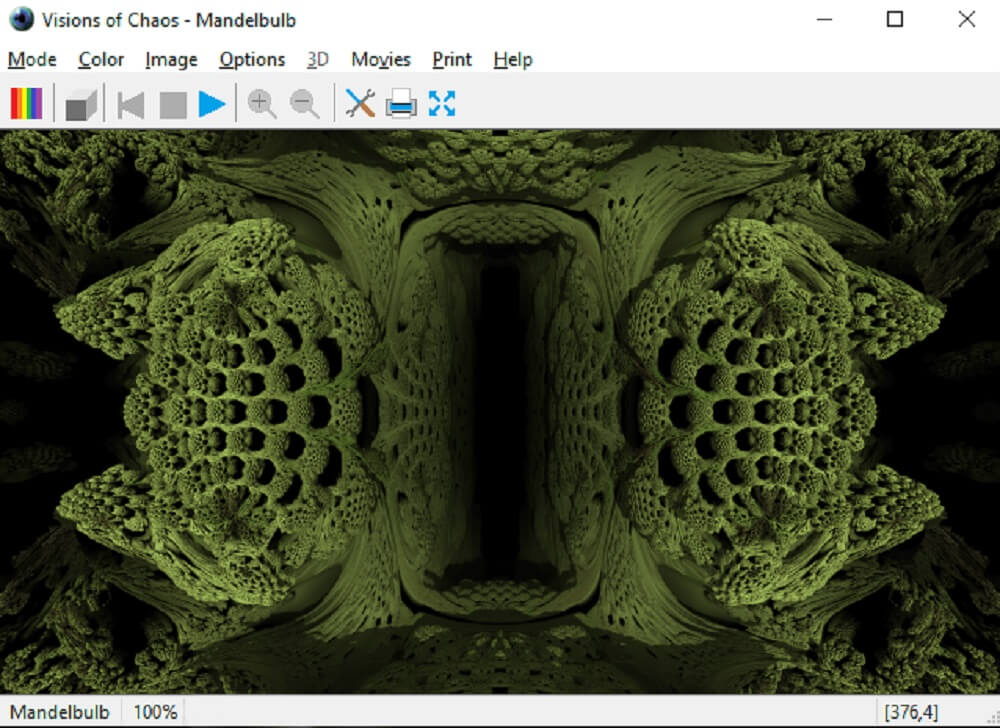
Task: Click the Visions of Chaos title bar icon
Action: point(21,19)
